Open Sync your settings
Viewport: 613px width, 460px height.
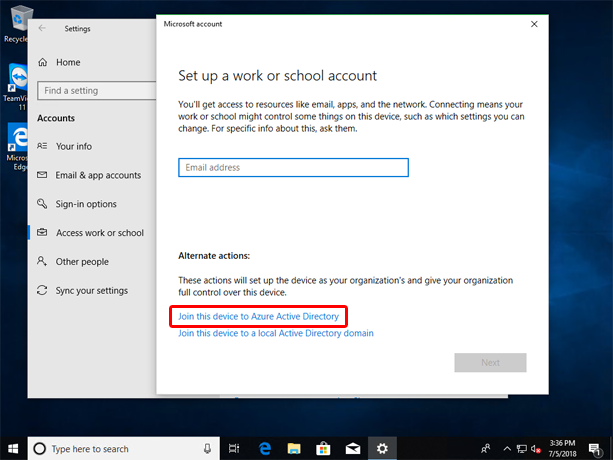(x=91, y=290)
